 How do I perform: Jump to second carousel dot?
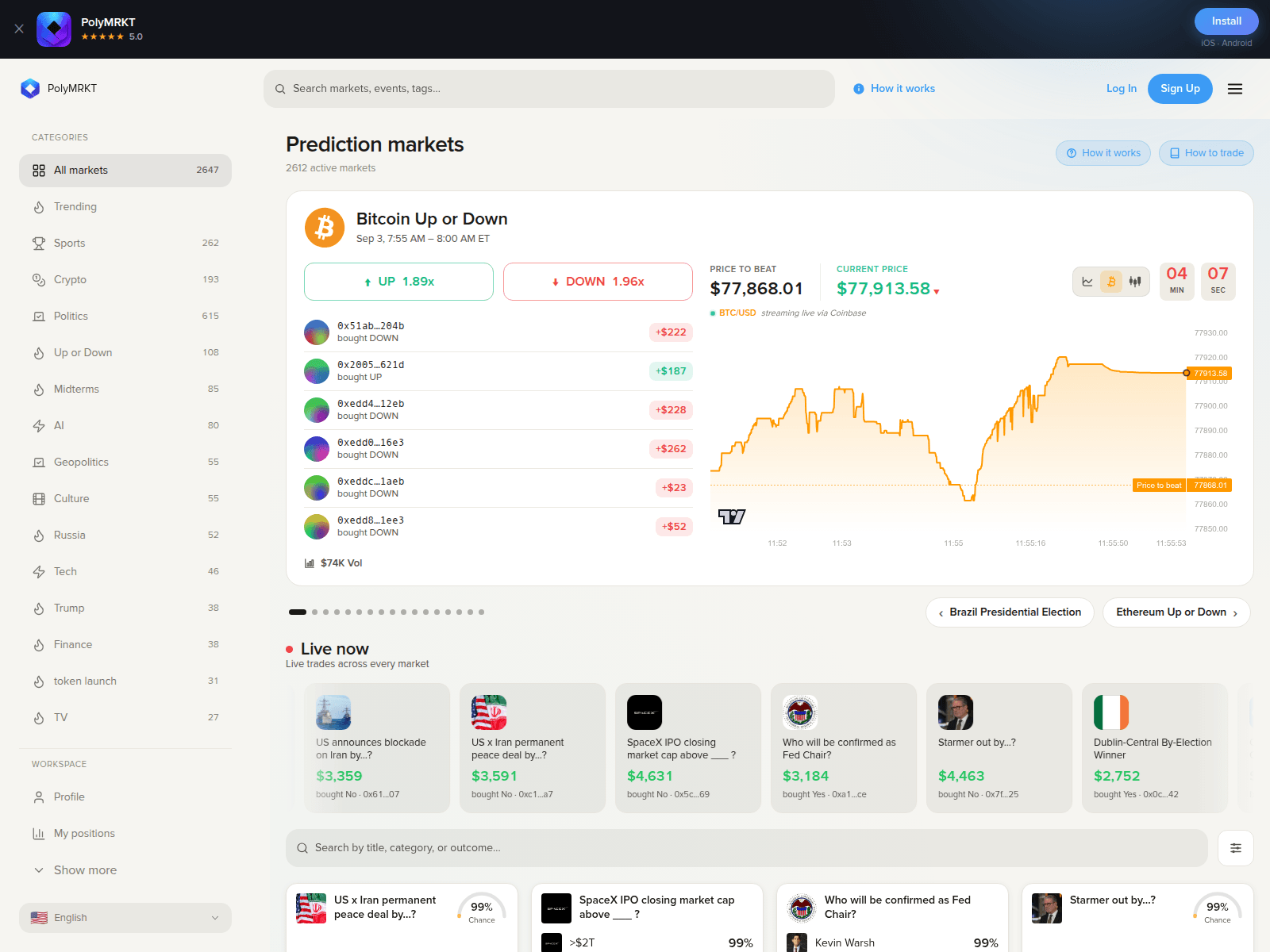tap(315, 612)
